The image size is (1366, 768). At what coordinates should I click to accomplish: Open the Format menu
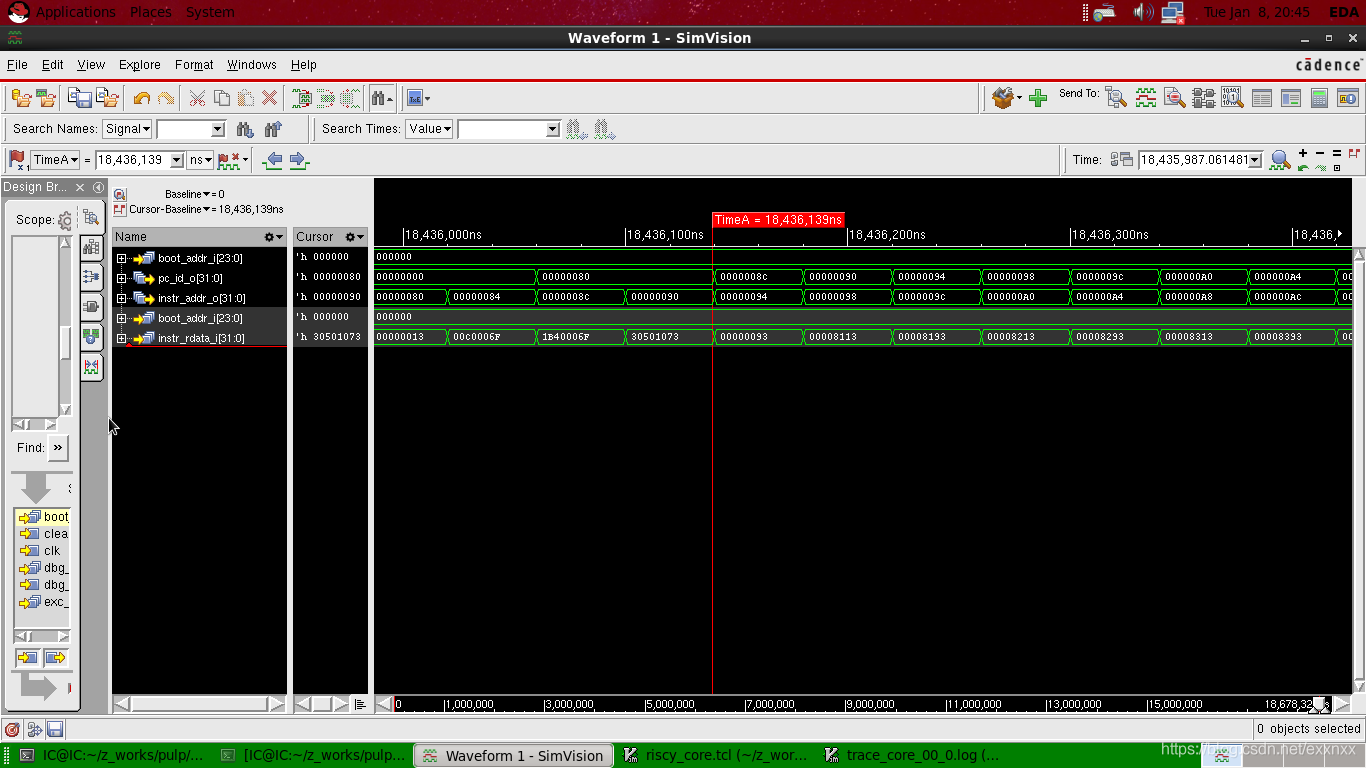[x=194, y=65]
